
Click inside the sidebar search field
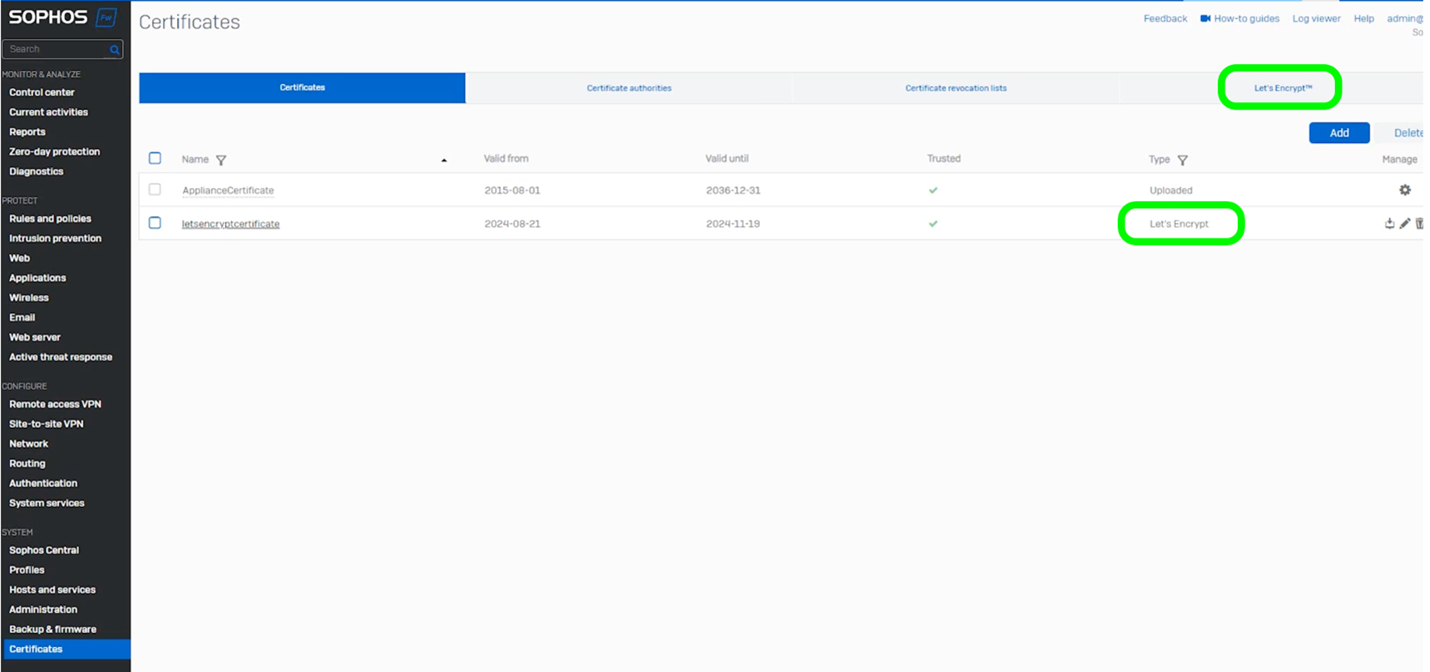pyautogui.click(x=55, y=48)
